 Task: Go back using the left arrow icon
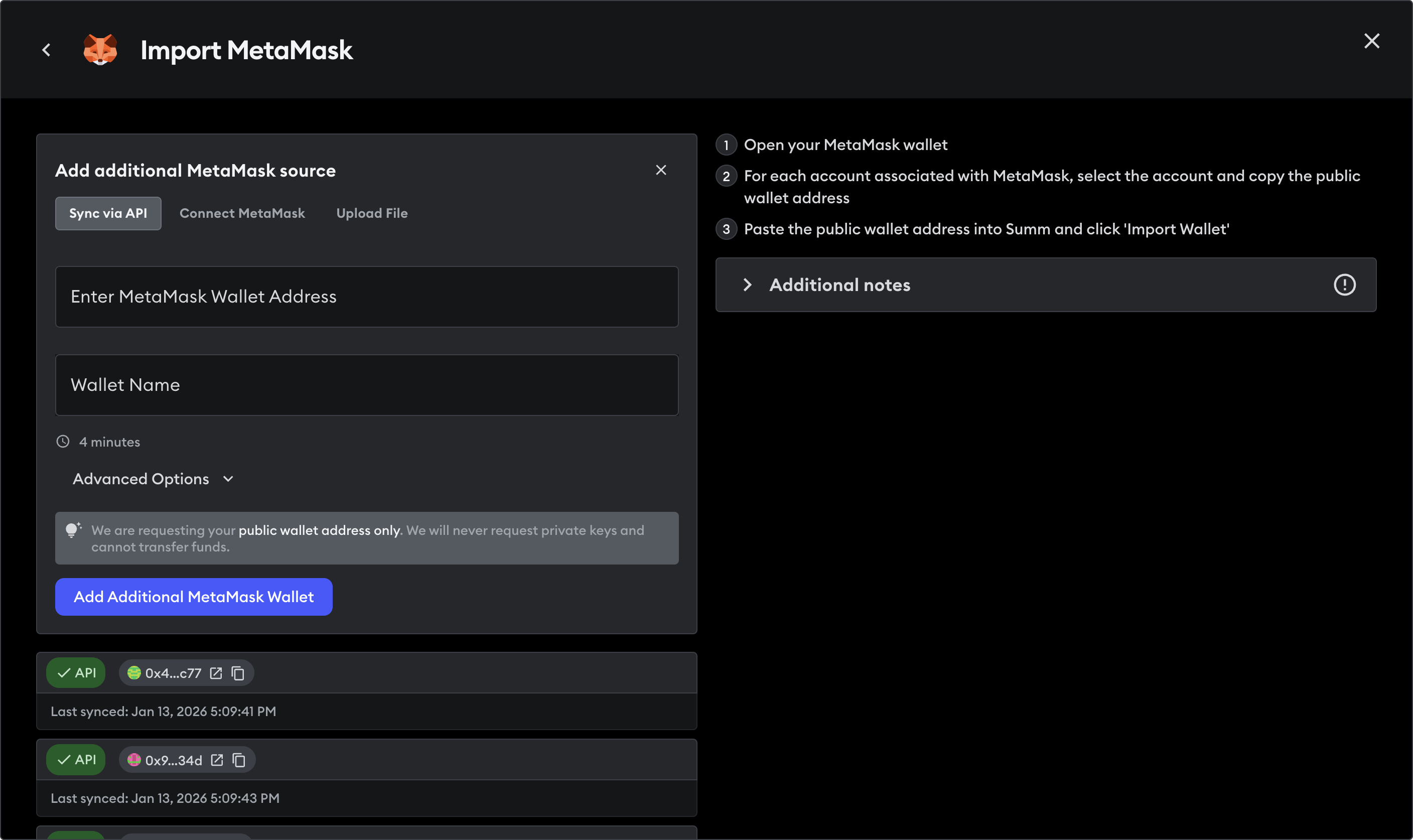(x=46, y=50)
